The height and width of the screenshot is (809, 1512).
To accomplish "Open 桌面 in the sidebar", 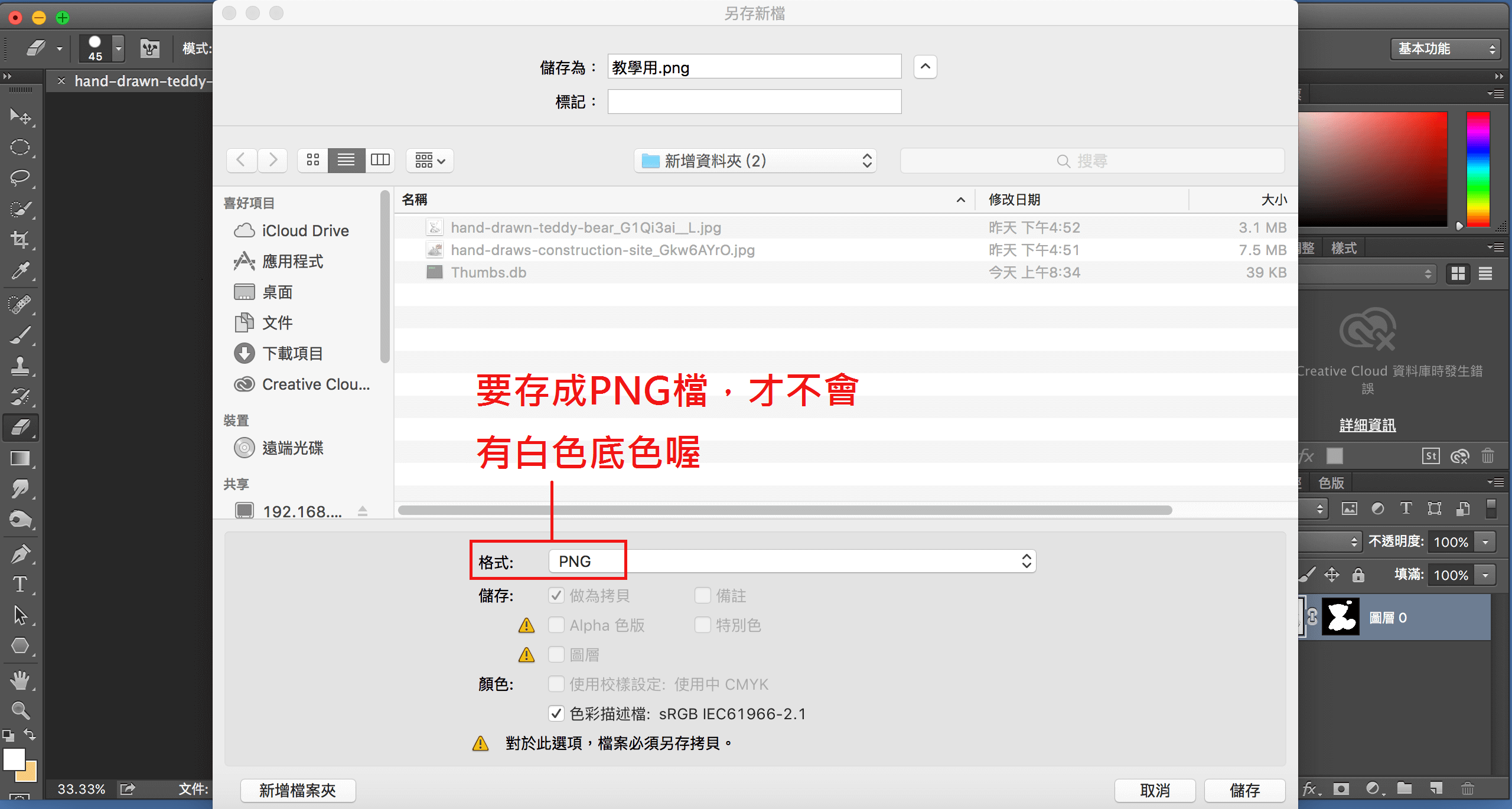I will (x=277, y=292).
